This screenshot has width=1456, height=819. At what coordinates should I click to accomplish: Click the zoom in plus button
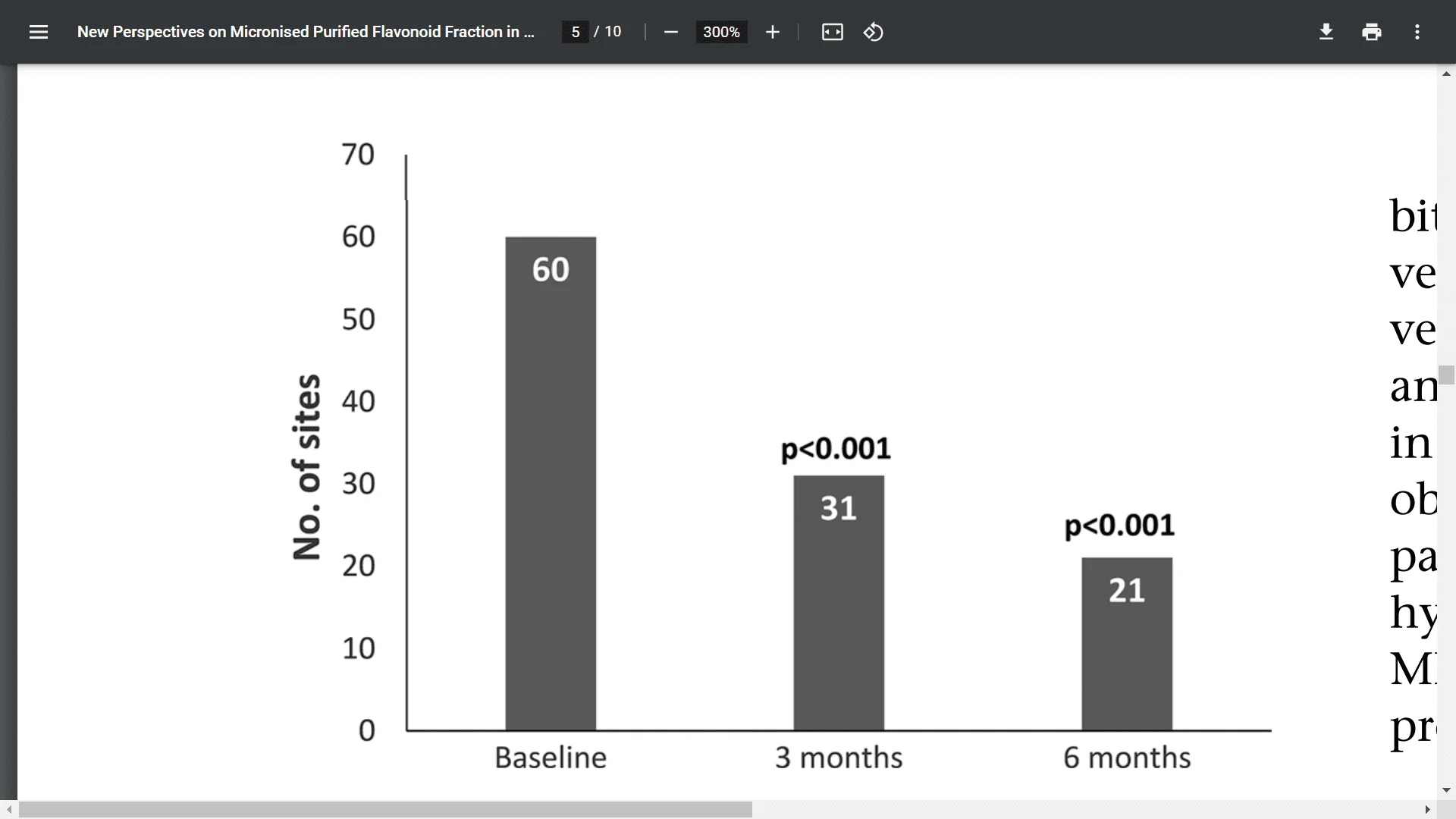(x=773, y=32)
